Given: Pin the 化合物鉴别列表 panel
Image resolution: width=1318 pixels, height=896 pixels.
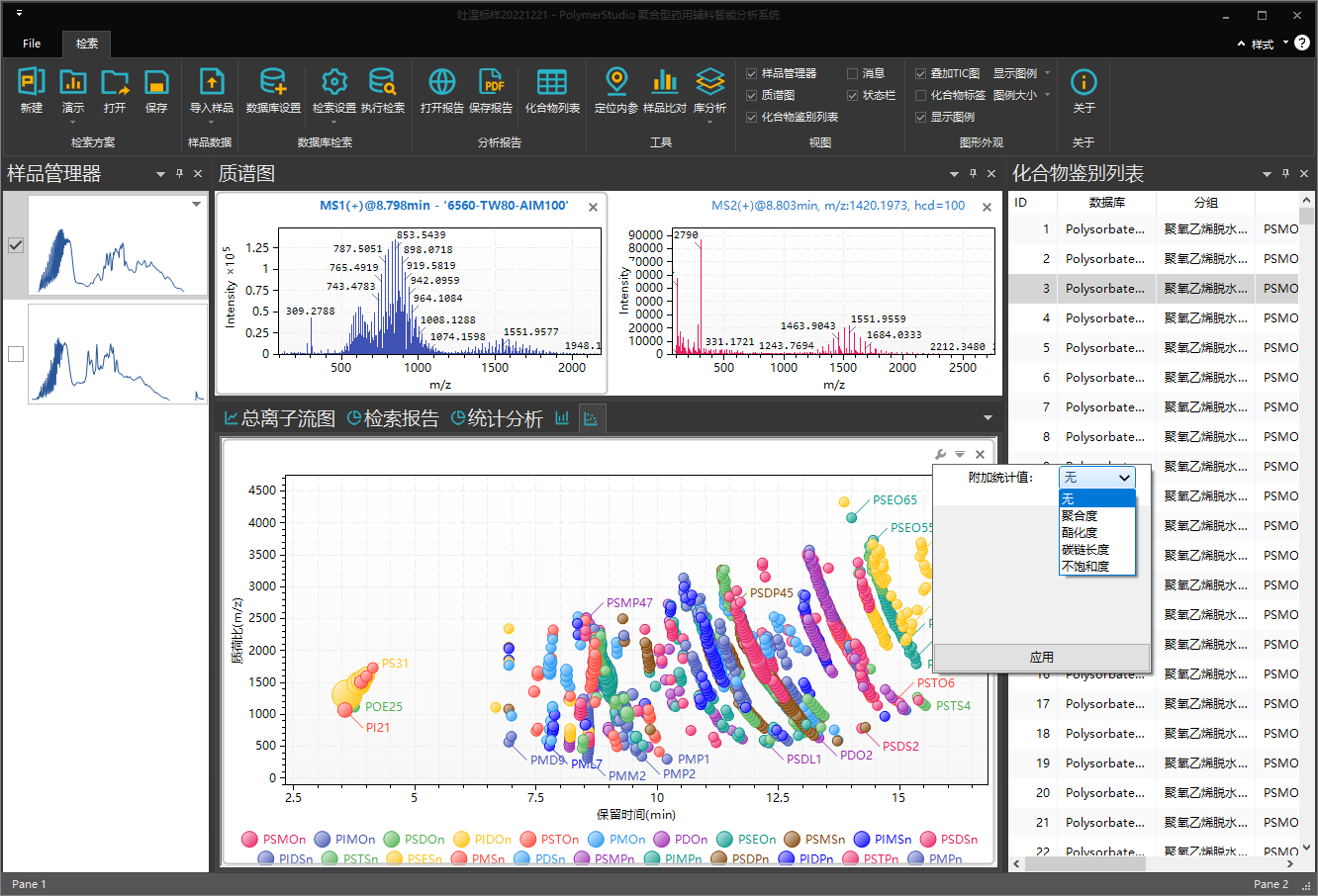Looking at the screenshot, I should tap(1285, 173).
